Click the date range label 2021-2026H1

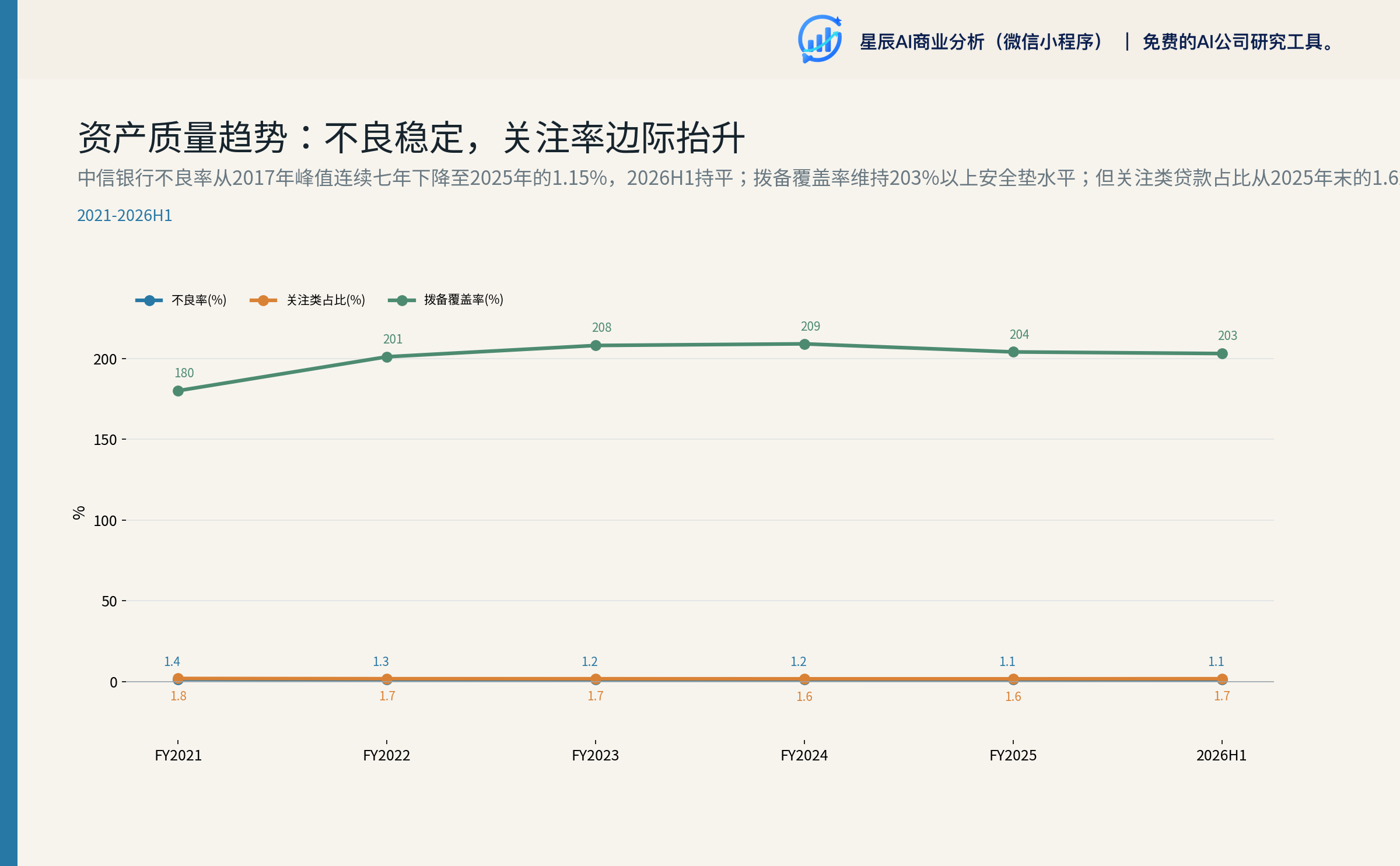(125, 216)
